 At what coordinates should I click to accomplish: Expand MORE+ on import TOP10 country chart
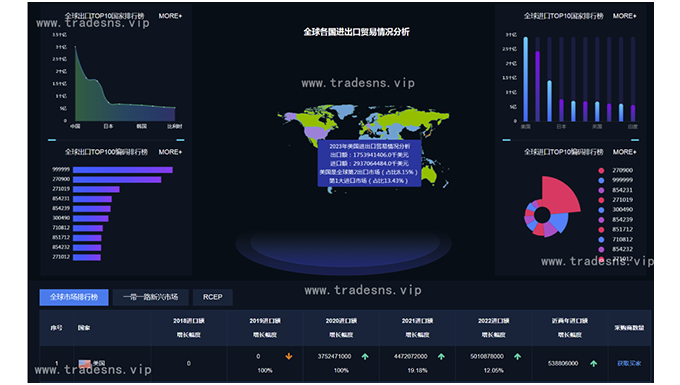click(624, 16)
